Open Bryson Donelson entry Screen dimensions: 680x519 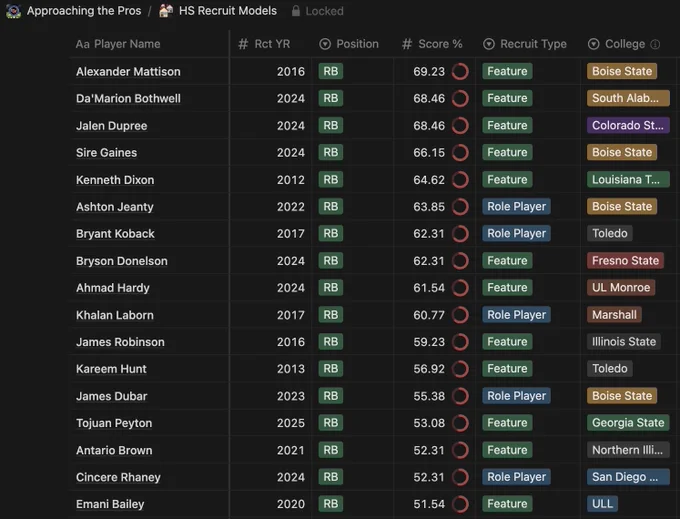click(121, 261)
